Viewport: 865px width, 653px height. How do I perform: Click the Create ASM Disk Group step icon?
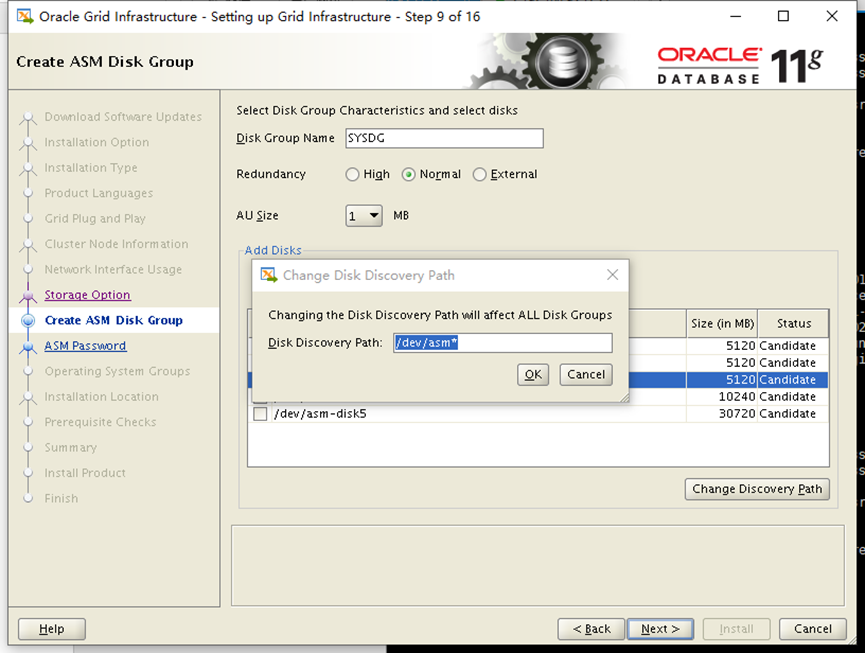tap(28, 320)
